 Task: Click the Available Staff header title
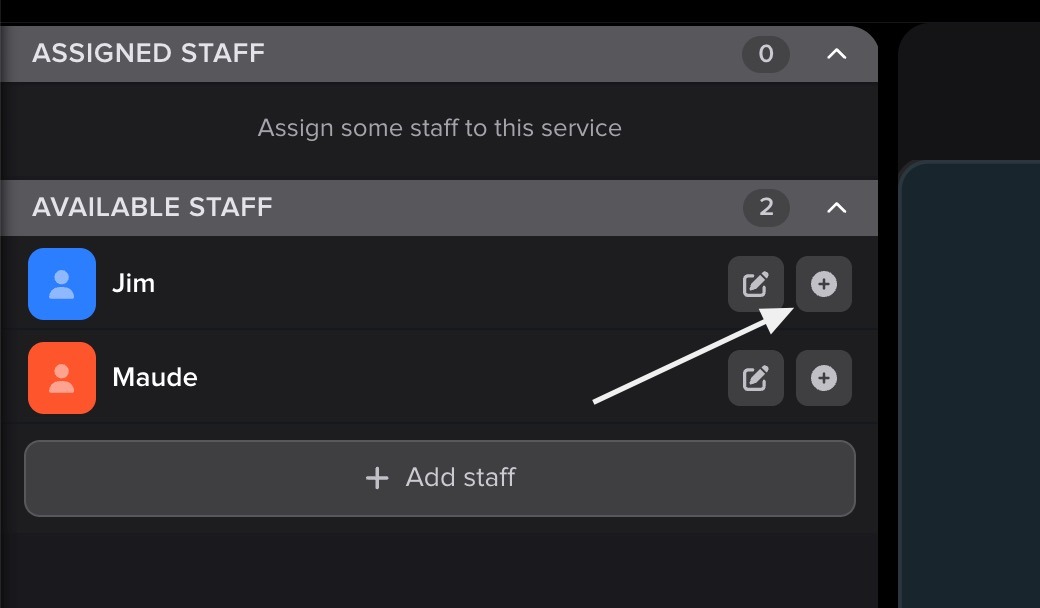coord(152,207)
